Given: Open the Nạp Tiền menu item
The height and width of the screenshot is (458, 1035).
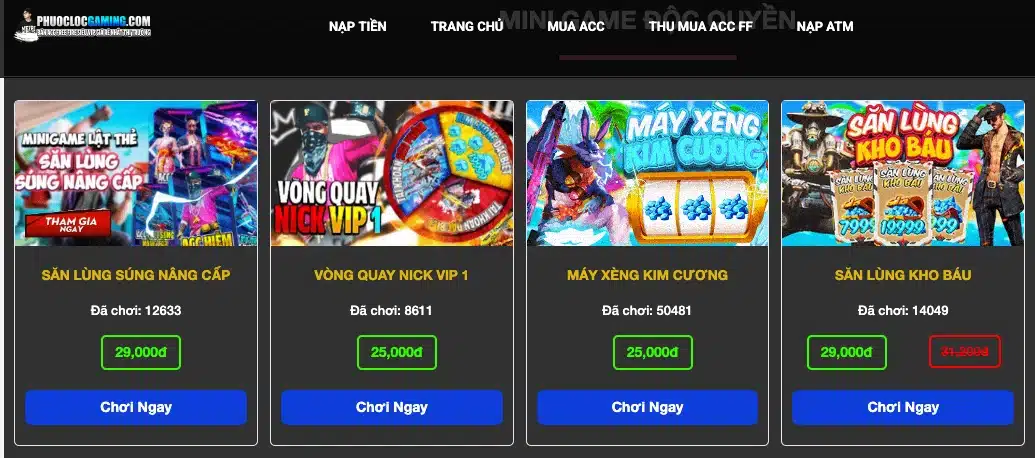Looking at the screenshot, I should coord(358,26).
